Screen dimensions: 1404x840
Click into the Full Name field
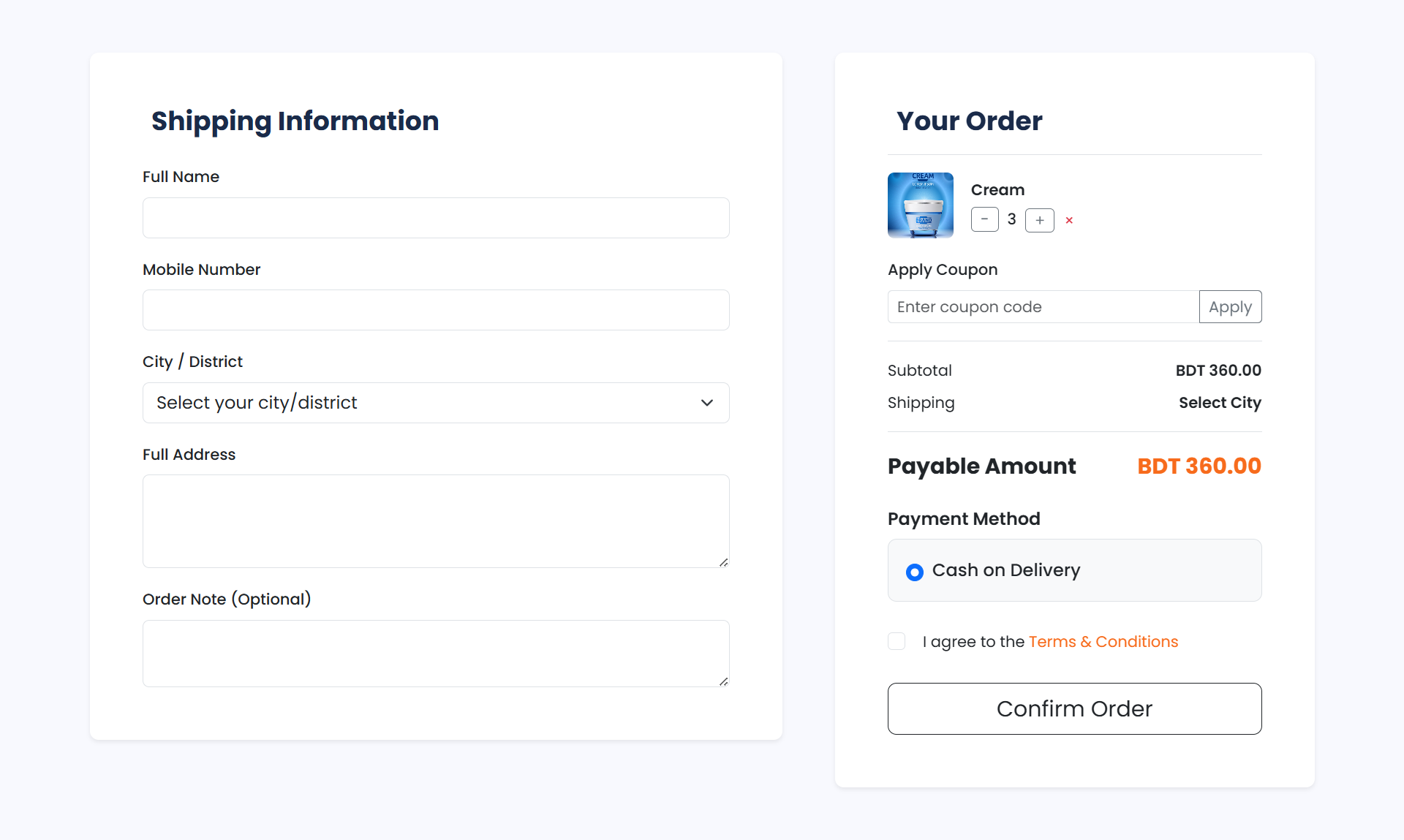[435, 217]
